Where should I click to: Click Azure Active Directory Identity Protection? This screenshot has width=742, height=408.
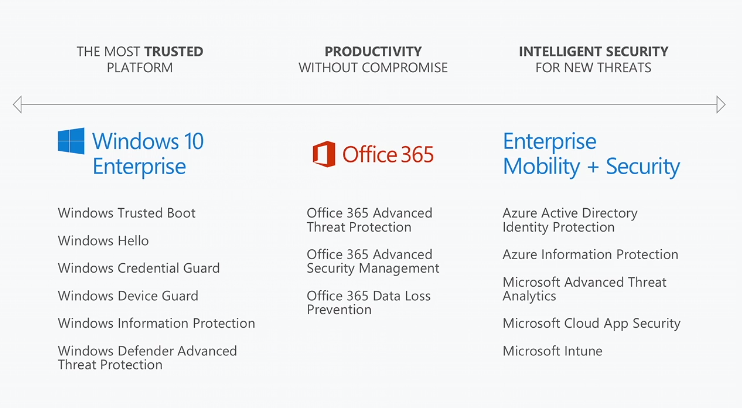click(569, 220)
